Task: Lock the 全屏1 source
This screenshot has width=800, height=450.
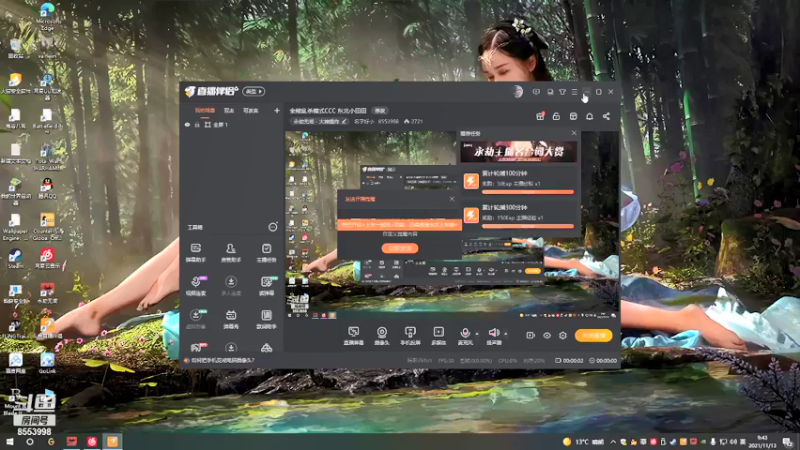Action: click(197, 124)
